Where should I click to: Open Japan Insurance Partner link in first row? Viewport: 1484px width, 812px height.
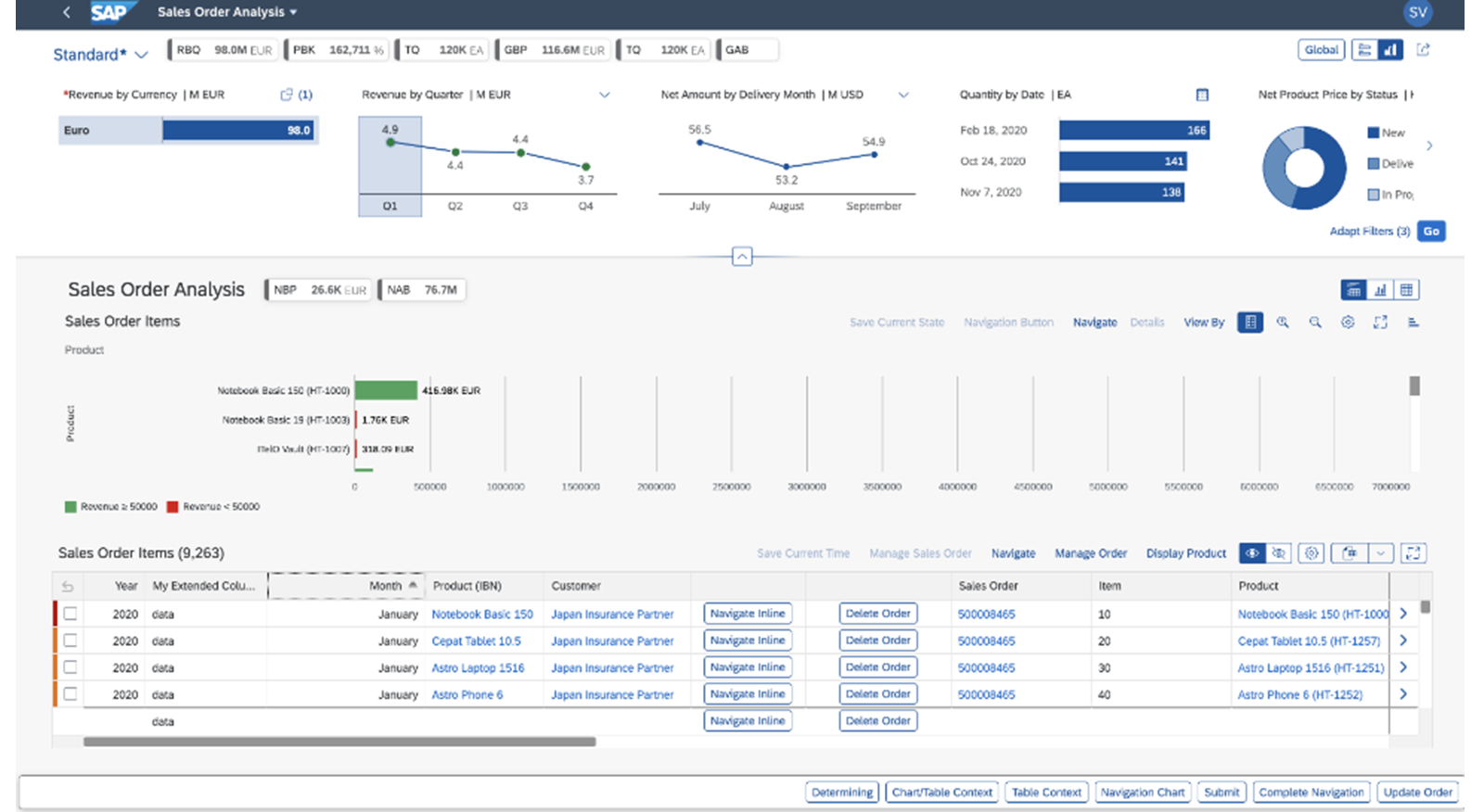612,615
